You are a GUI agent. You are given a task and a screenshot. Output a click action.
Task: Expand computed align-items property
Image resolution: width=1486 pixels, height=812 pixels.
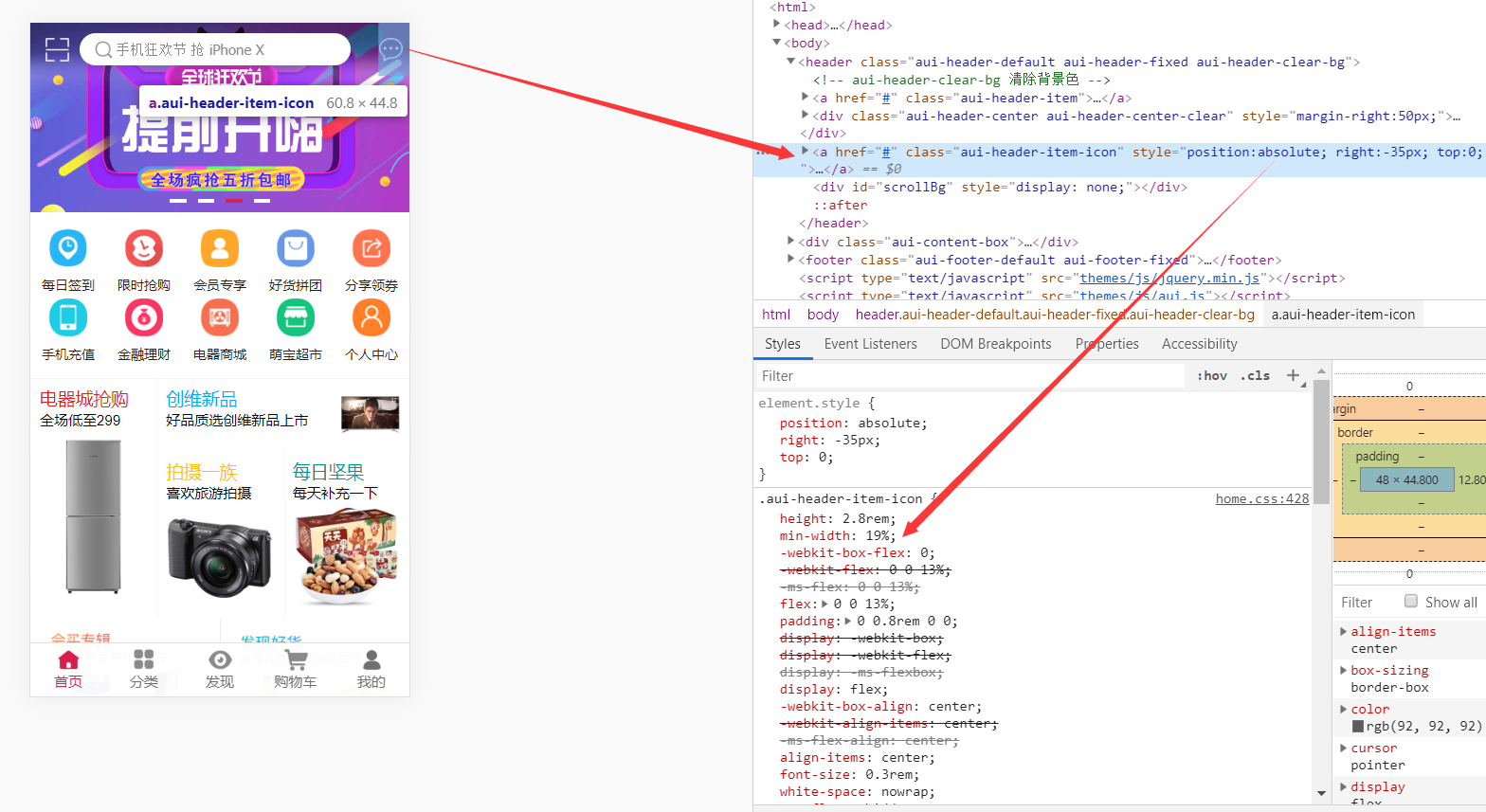point(1344,631)
